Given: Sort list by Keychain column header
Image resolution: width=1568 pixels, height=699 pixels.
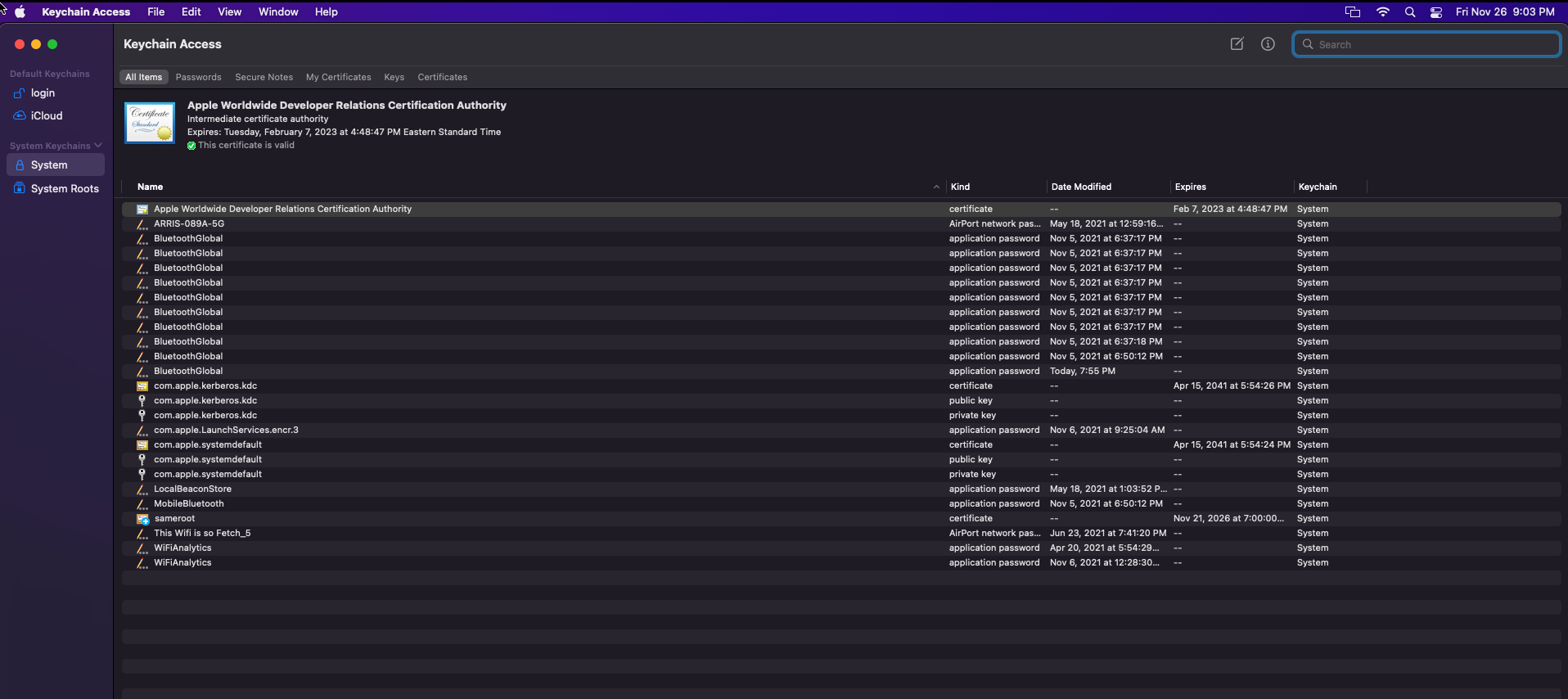Looking at the screenshot, I should click(x=1318, y=187).
